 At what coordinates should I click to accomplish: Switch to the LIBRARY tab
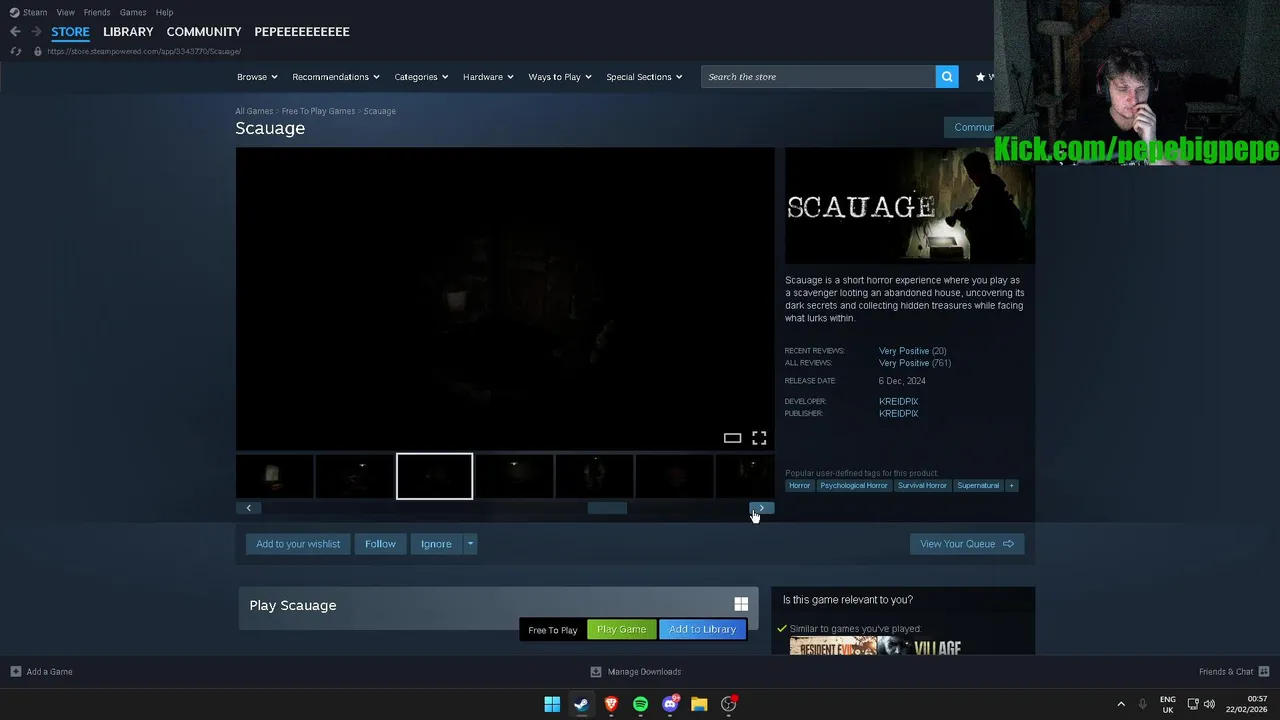click(128, 32)
